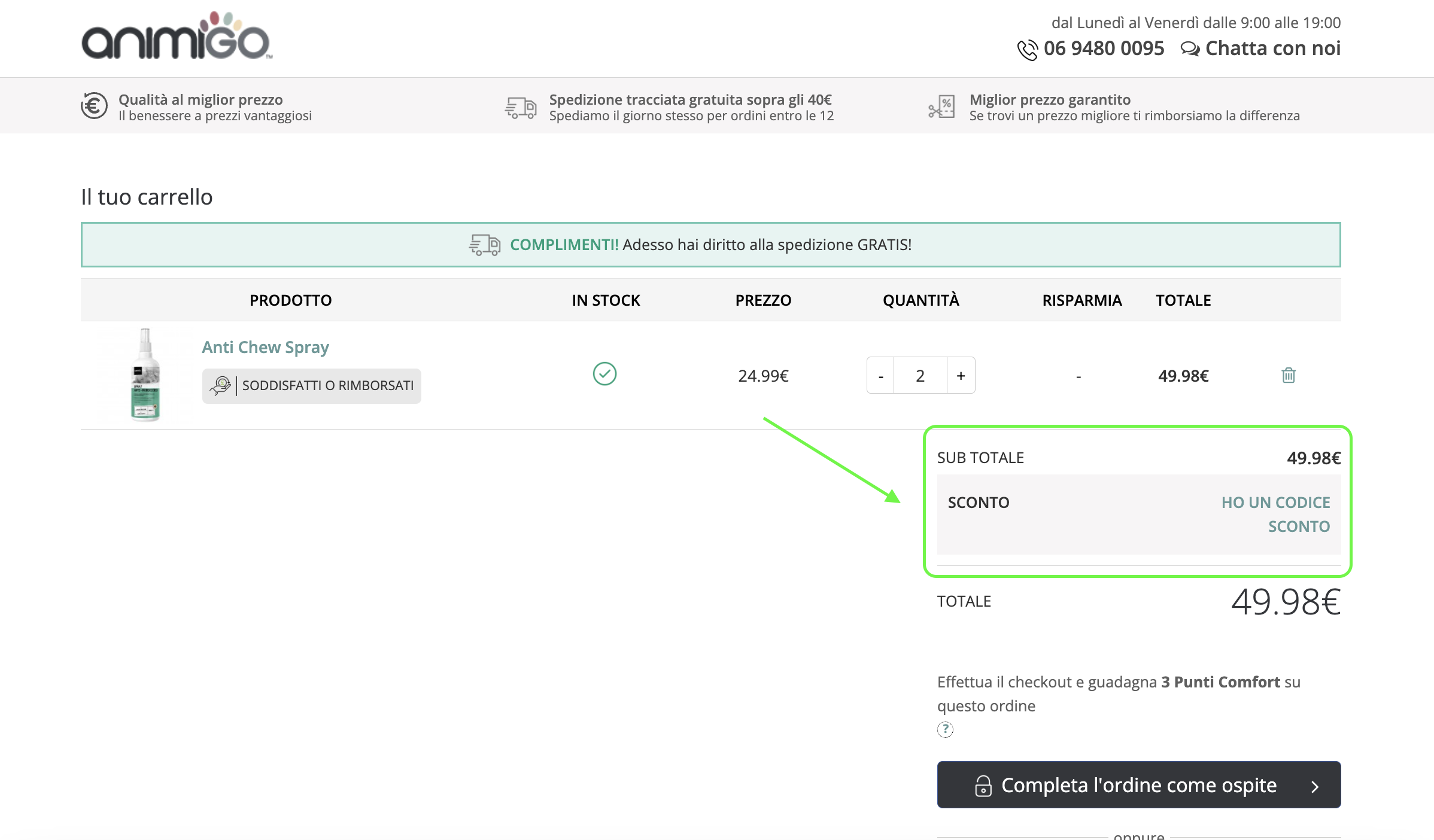Click the plus stepper to increase quantity

(961, 375)
